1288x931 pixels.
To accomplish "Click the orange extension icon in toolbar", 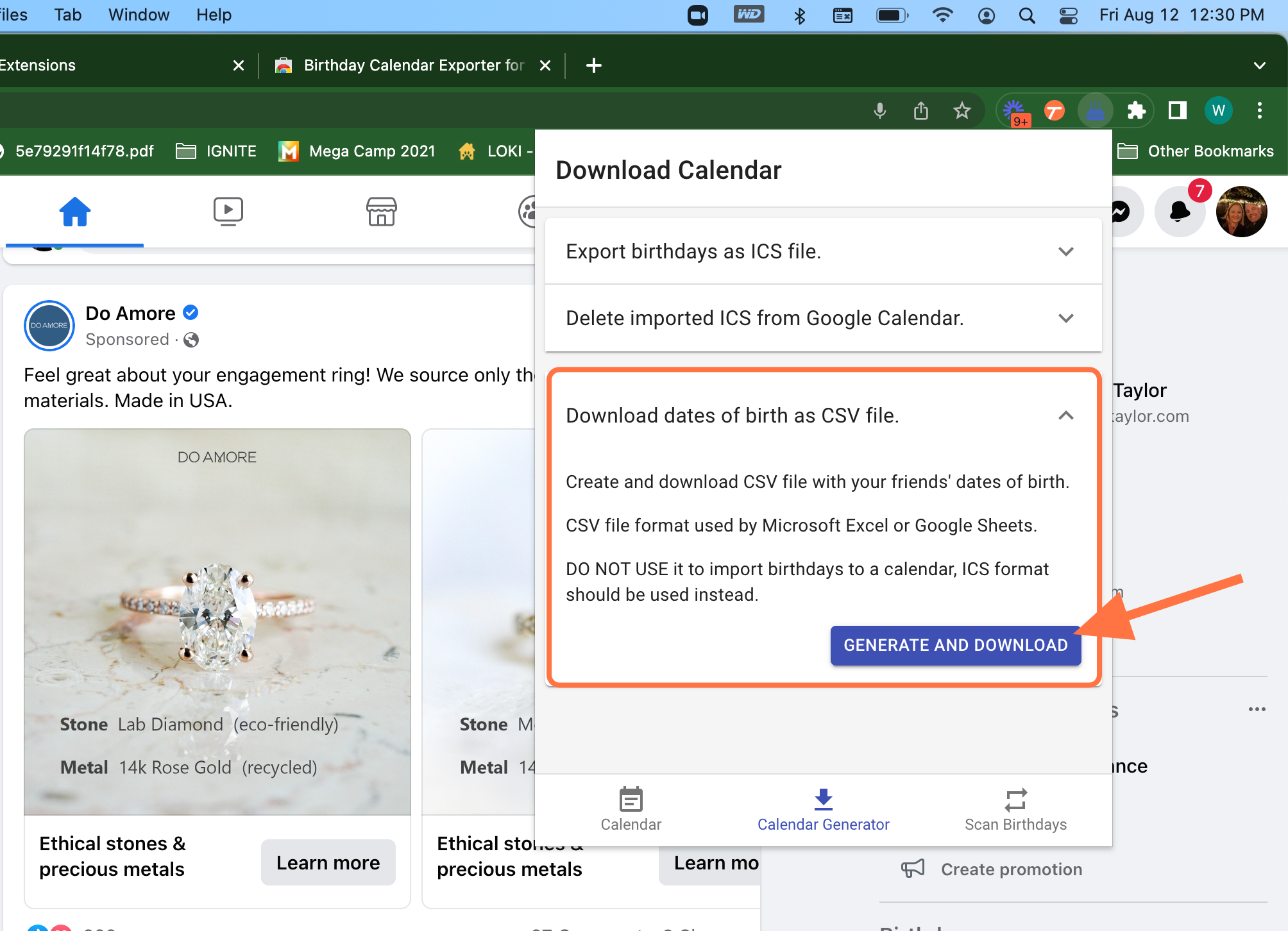I will 1055,111.
